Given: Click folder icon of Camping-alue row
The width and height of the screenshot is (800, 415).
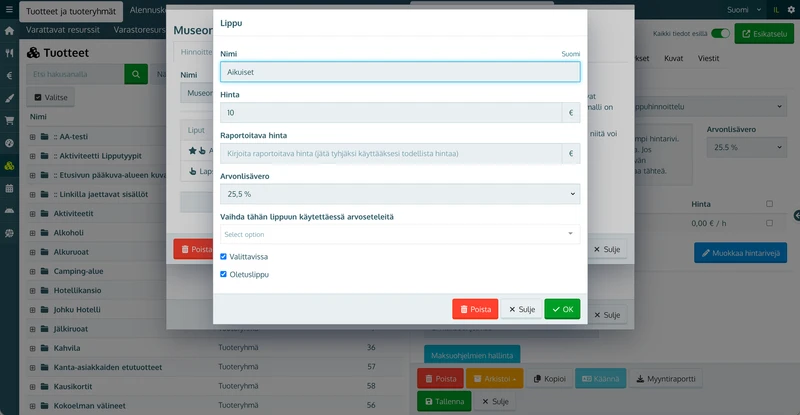Looking at the screenshot, I should point(44,271).
